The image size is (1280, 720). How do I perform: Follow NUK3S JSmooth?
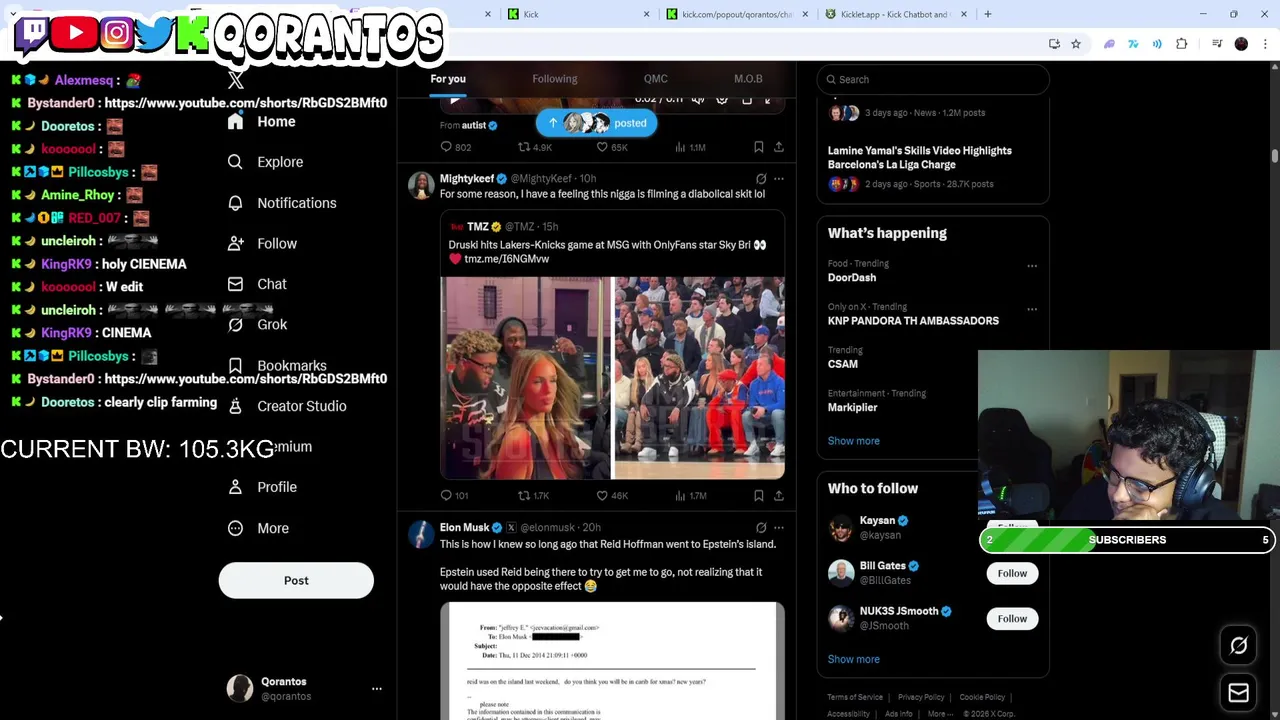pyautogui.click(x=1012, y=619)
